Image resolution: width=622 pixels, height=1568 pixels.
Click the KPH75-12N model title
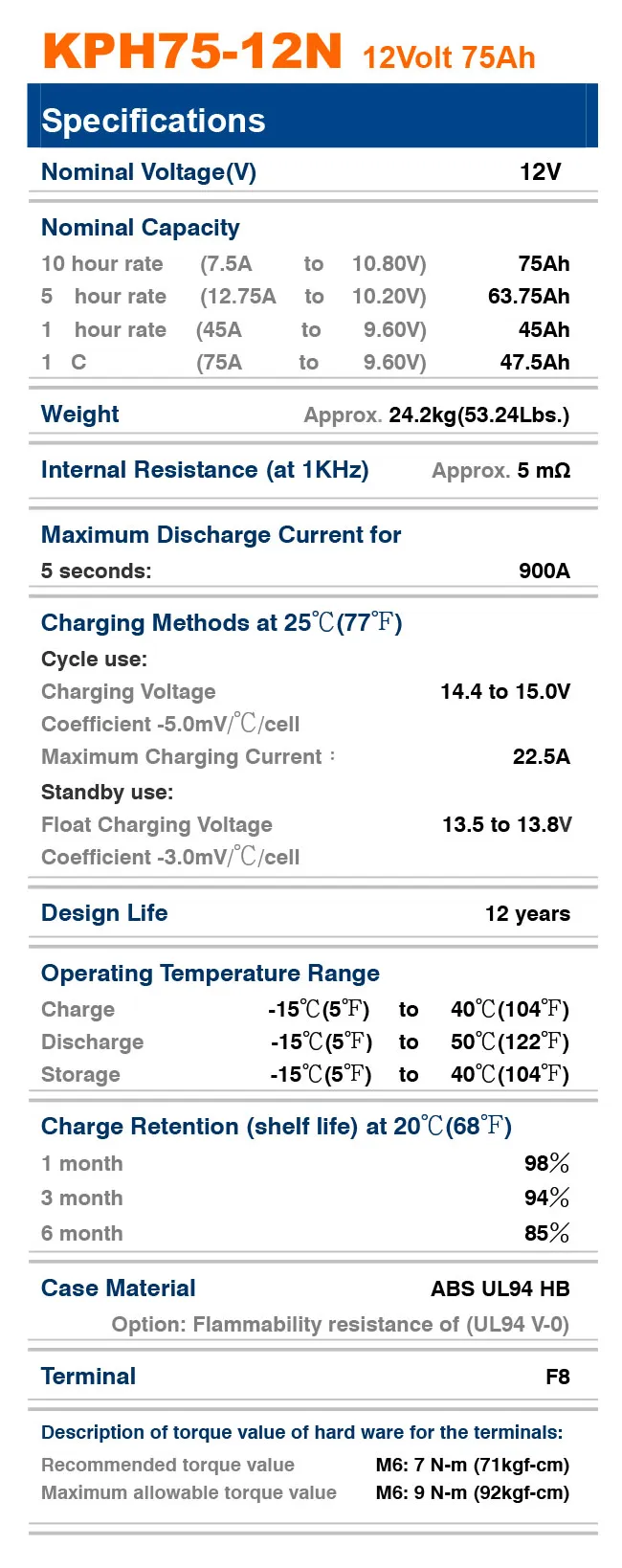pos(192,50)
